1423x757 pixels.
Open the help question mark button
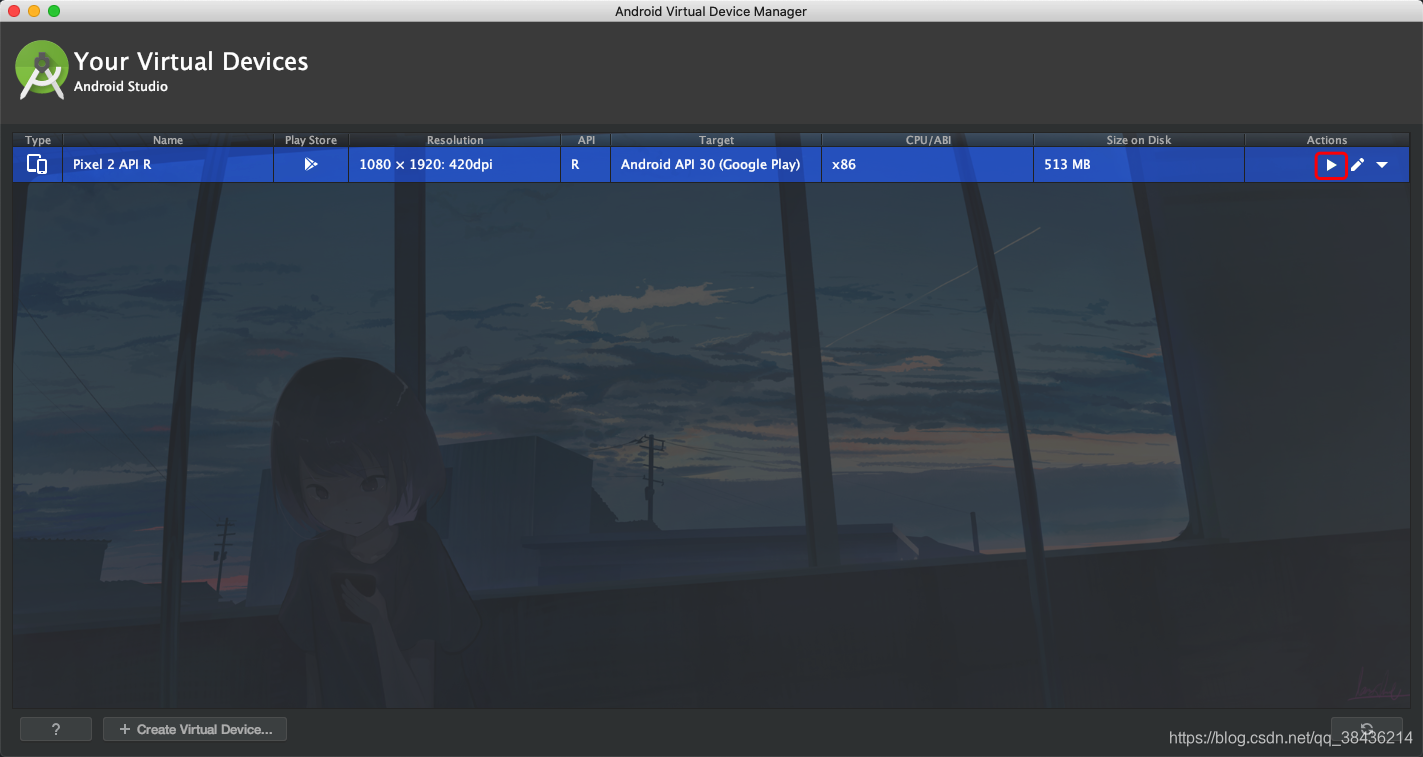point(56,729)
